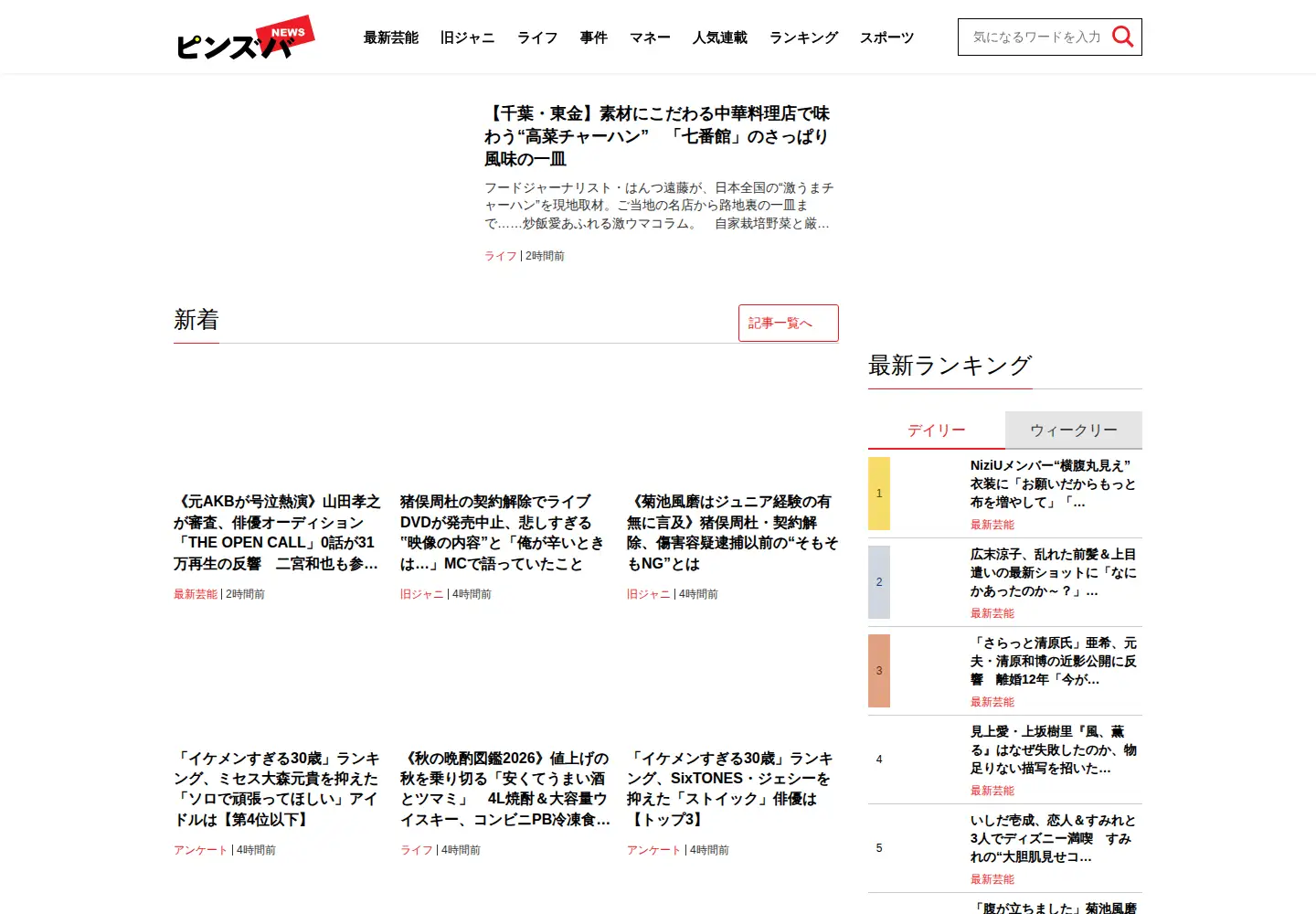
Task: Click the 記事一覧へ button
Action: 789,323
